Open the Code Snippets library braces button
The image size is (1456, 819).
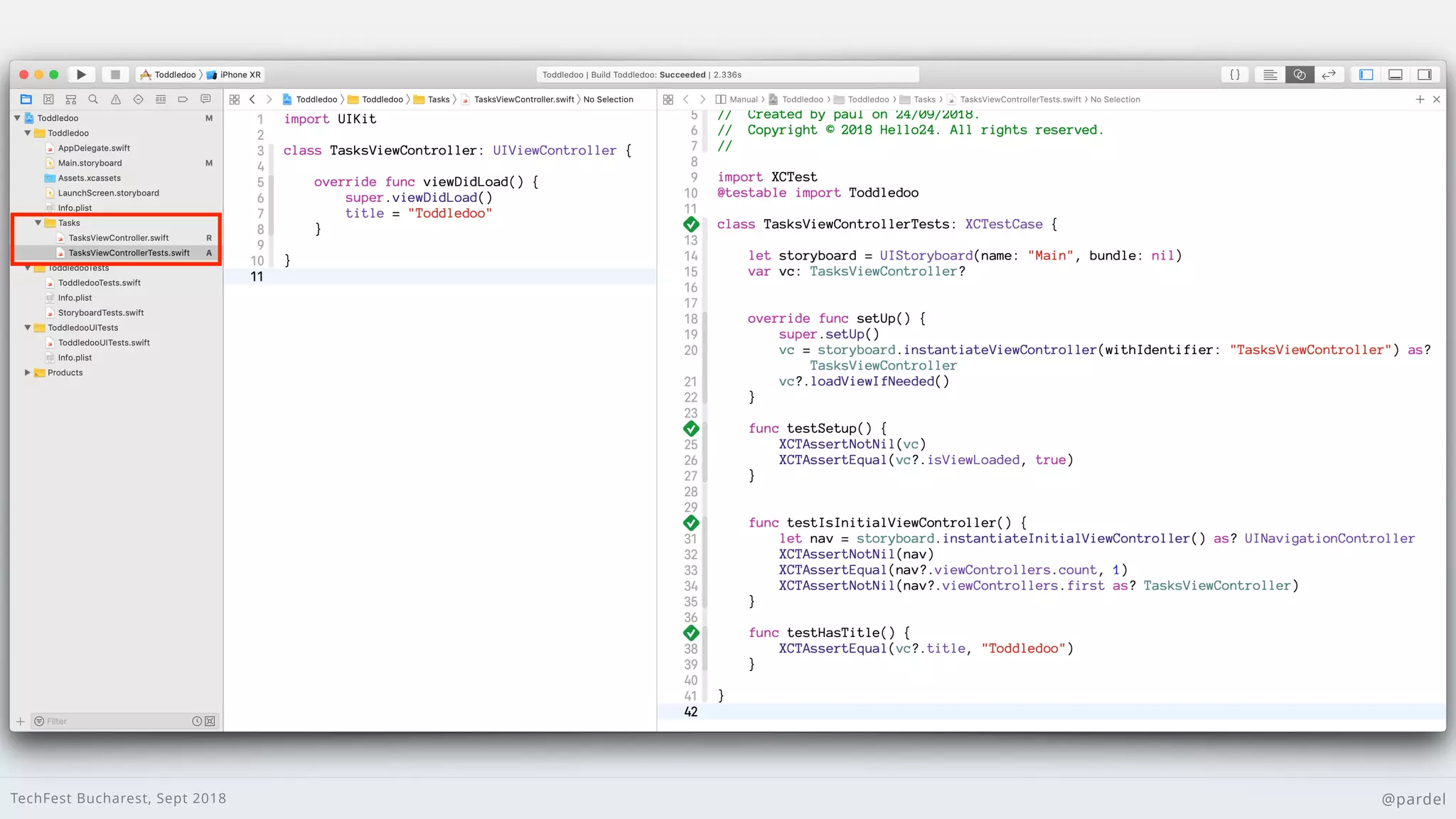pos(1235,75)
